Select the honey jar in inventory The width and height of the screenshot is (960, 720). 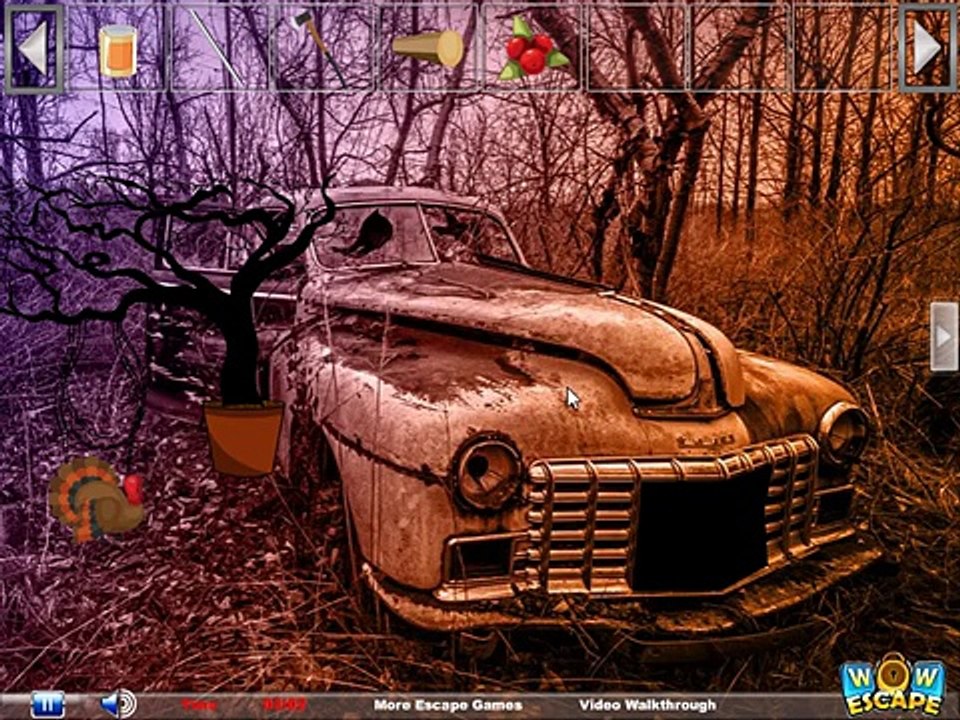[x=118, y=51]
